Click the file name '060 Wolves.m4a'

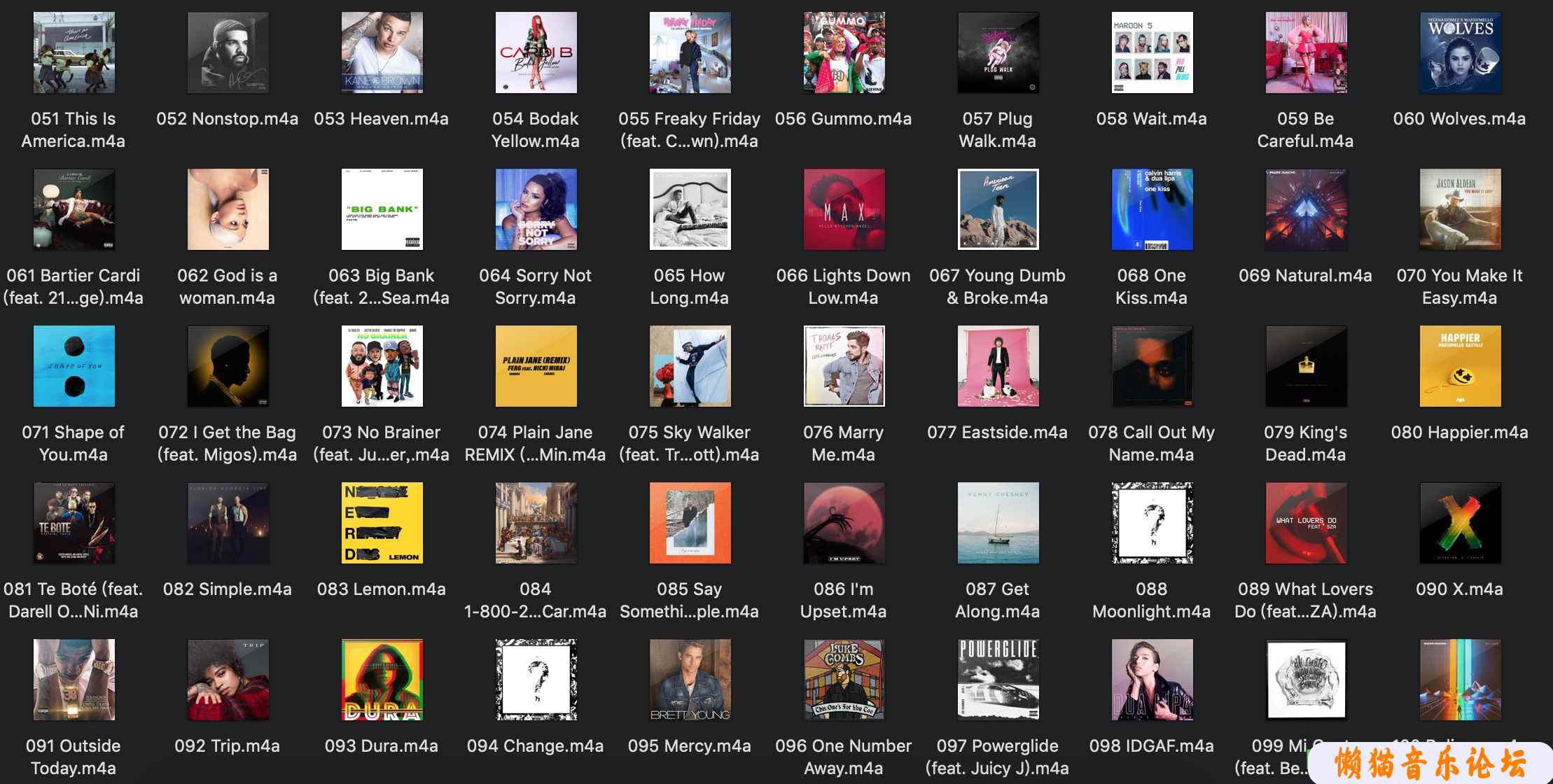[1460, 119]
